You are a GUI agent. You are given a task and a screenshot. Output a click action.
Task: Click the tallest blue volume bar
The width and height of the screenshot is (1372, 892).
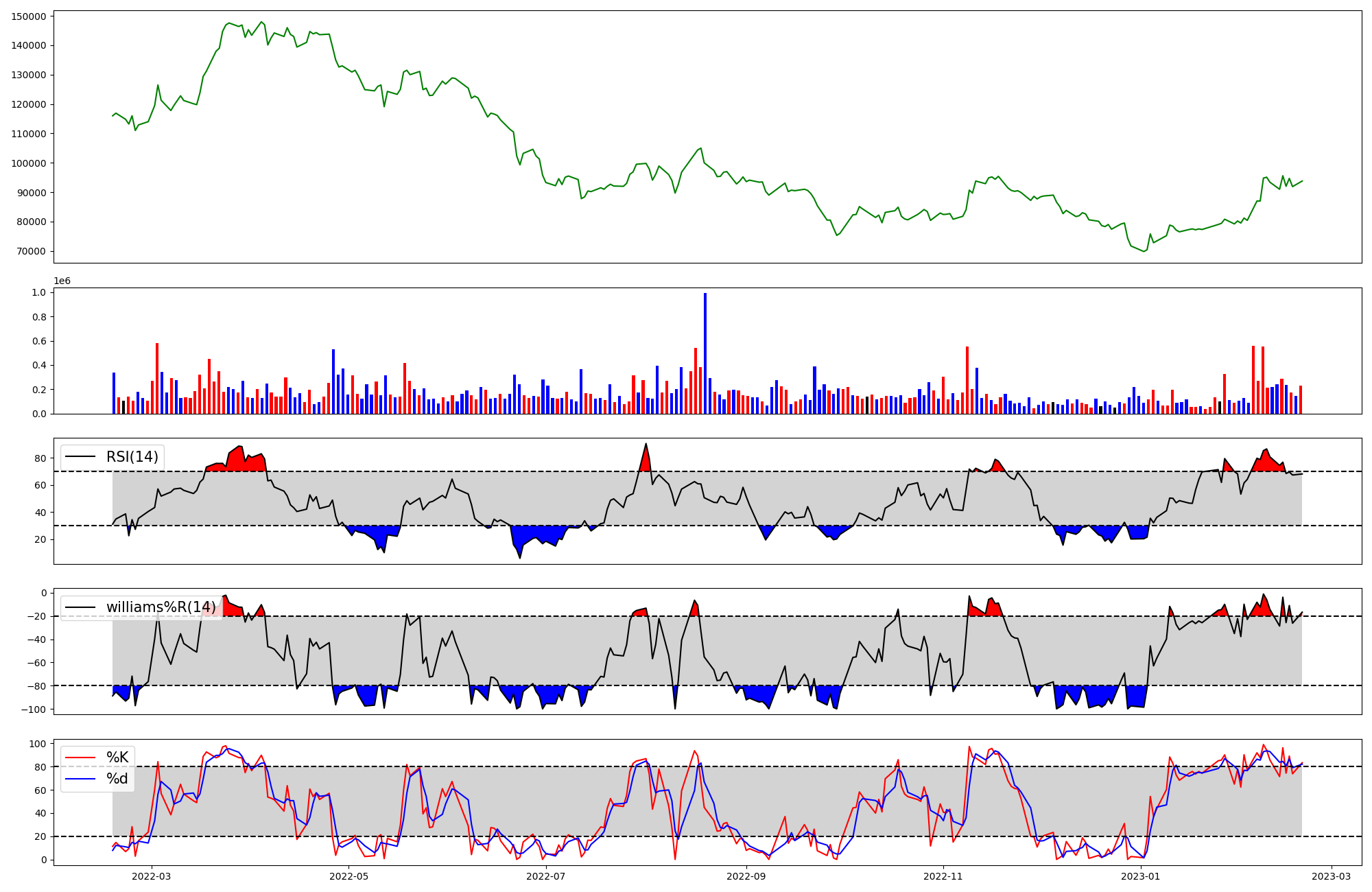pos(705,353)
